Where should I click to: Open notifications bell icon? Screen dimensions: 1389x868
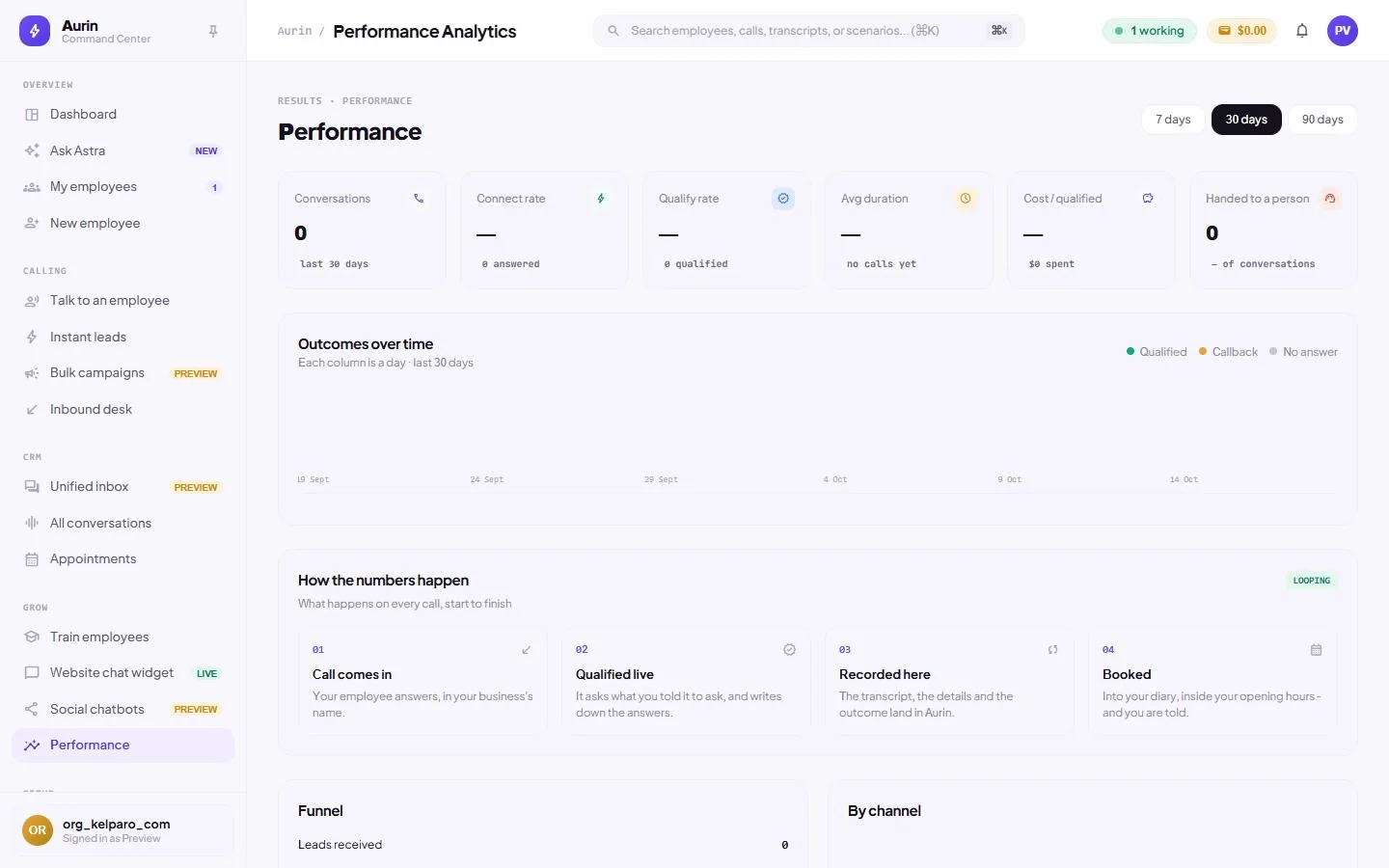pos(1302,31)
